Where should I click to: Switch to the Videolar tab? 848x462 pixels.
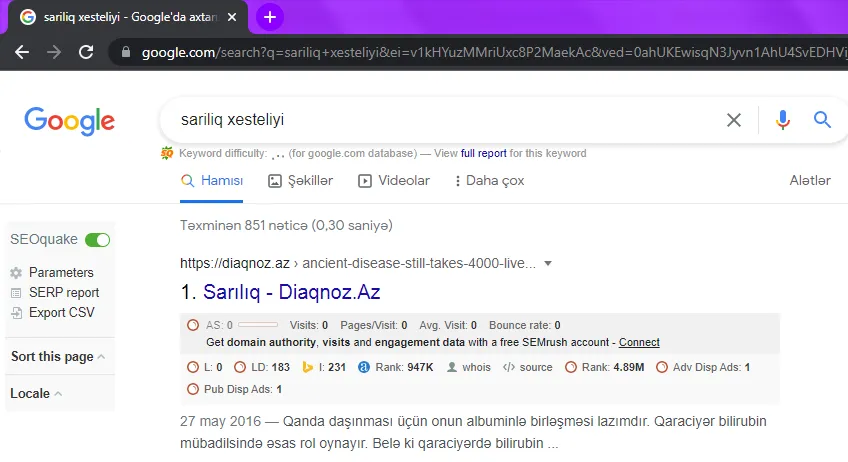coord(394,181)
